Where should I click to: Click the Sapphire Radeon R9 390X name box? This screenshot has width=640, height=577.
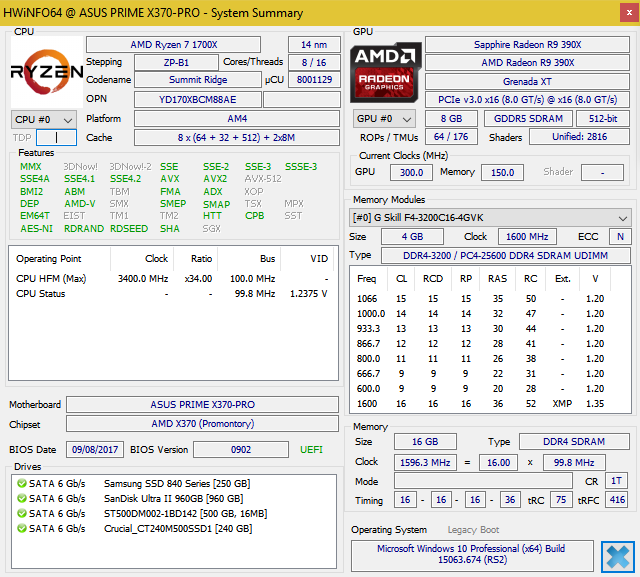click(x=528, y=45)
